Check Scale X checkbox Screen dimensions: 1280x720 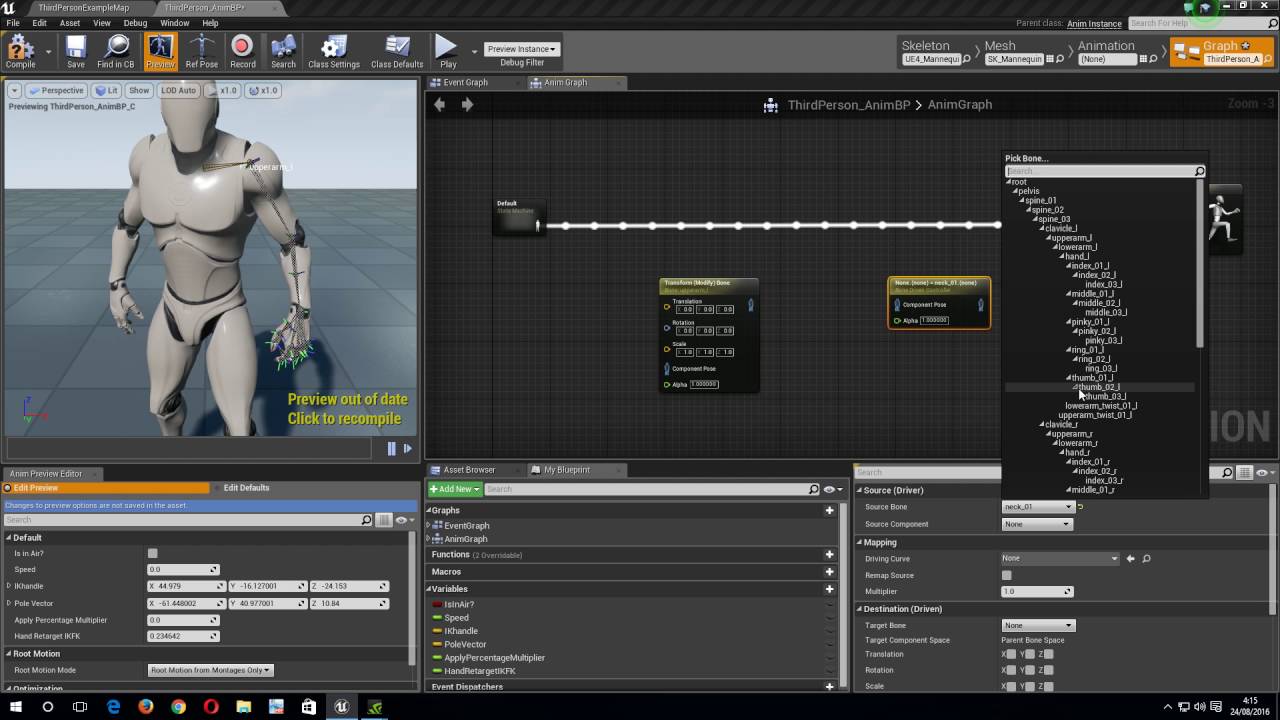pyautogui.click(x=1011, y=687)
